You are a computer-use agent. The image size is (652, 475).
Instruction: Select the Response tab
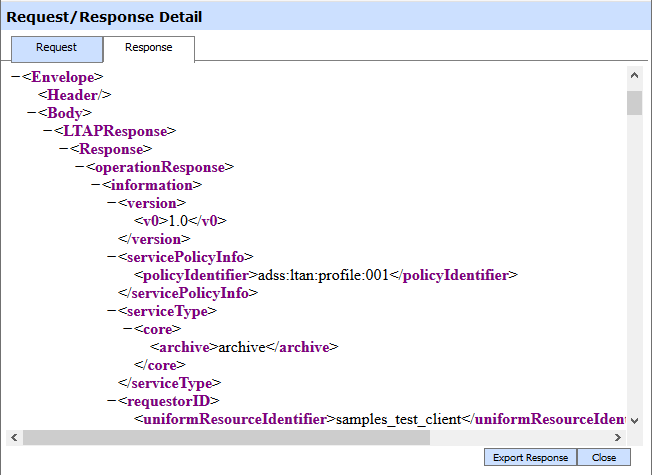click(148, 47)
